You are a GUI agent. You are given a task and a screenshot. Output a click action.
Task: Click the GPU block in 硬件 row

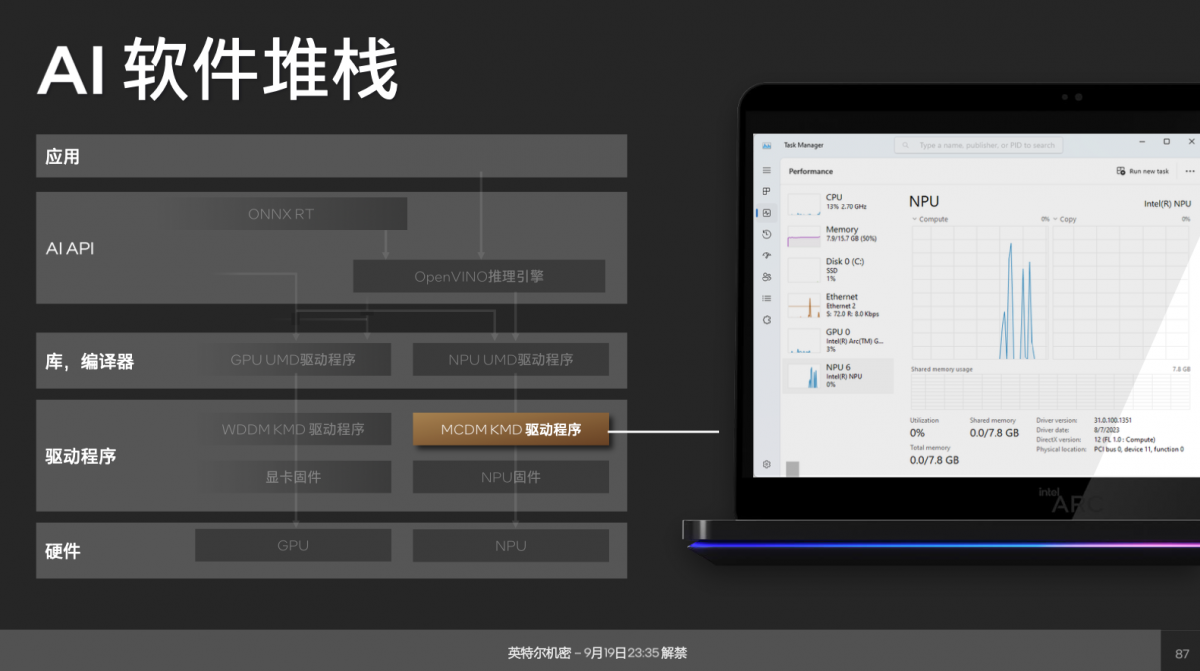point(293,545)
